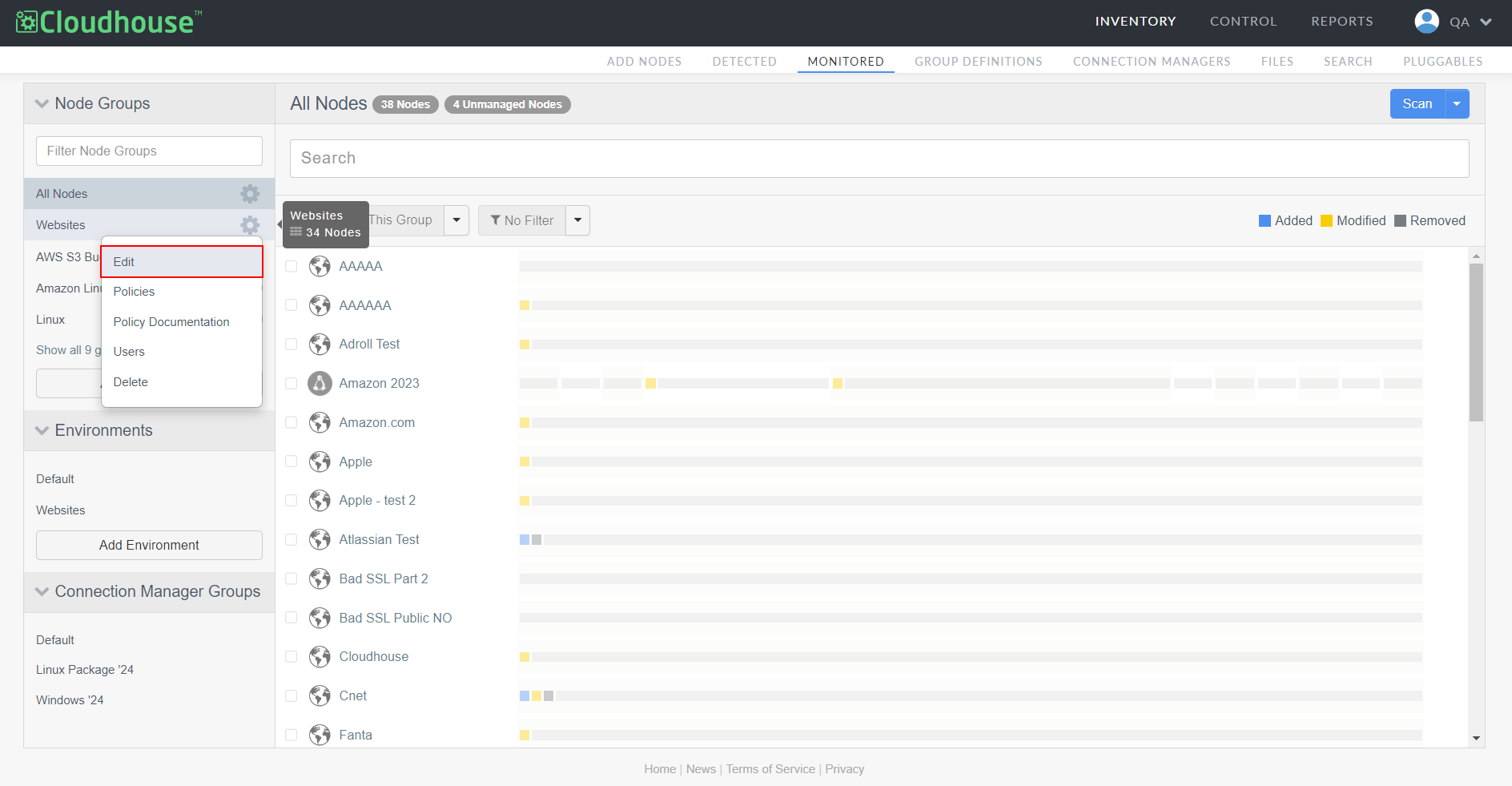The image size is (1512, 786).
Task: Select the Linux Package '24 group
Action: coord(85,670)
